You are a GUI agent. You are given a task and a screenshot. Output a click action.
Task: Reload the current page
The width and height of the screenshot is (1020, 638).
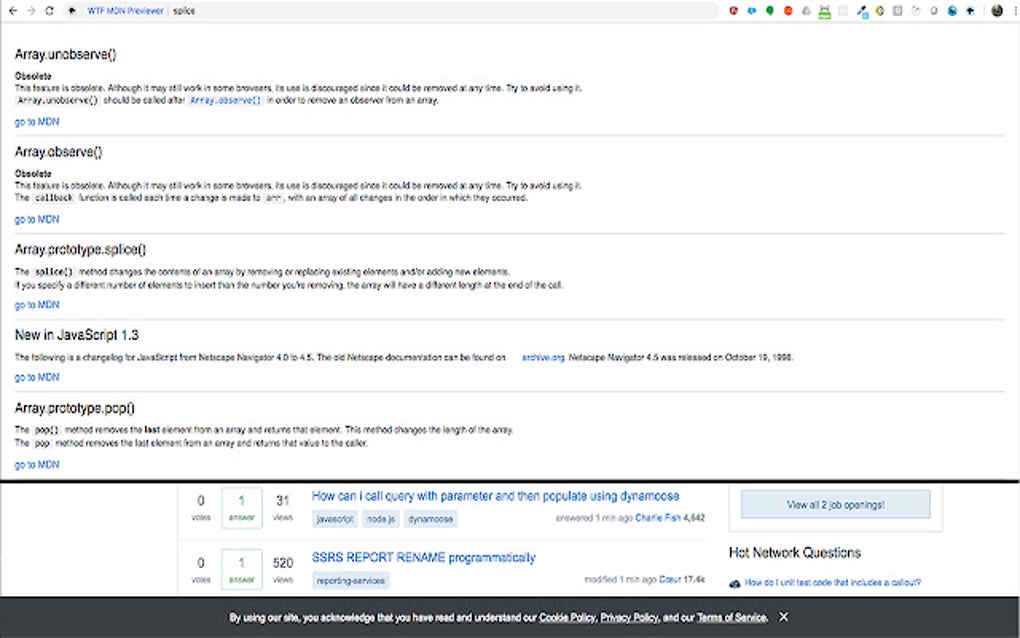tap(50, 11)
